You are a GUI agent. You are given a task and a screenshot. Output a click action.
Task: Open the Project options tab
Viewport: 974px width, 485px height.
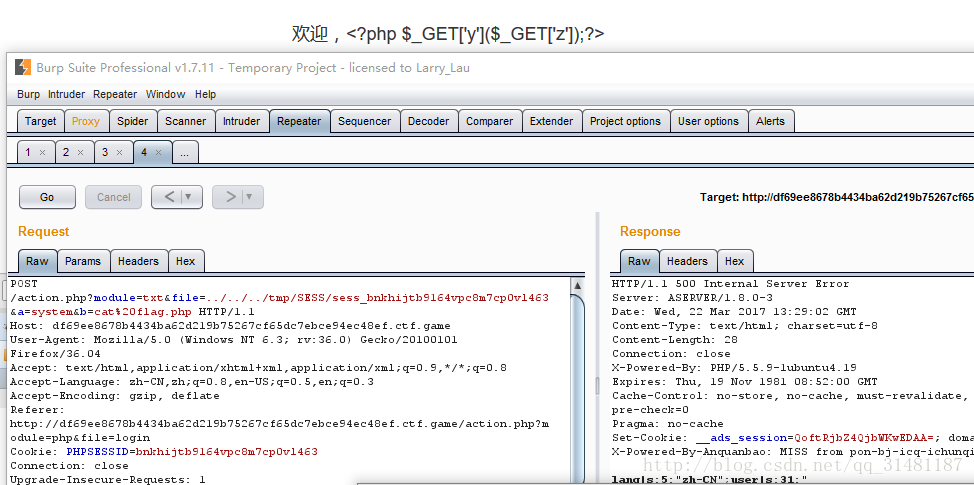[626, 121]
